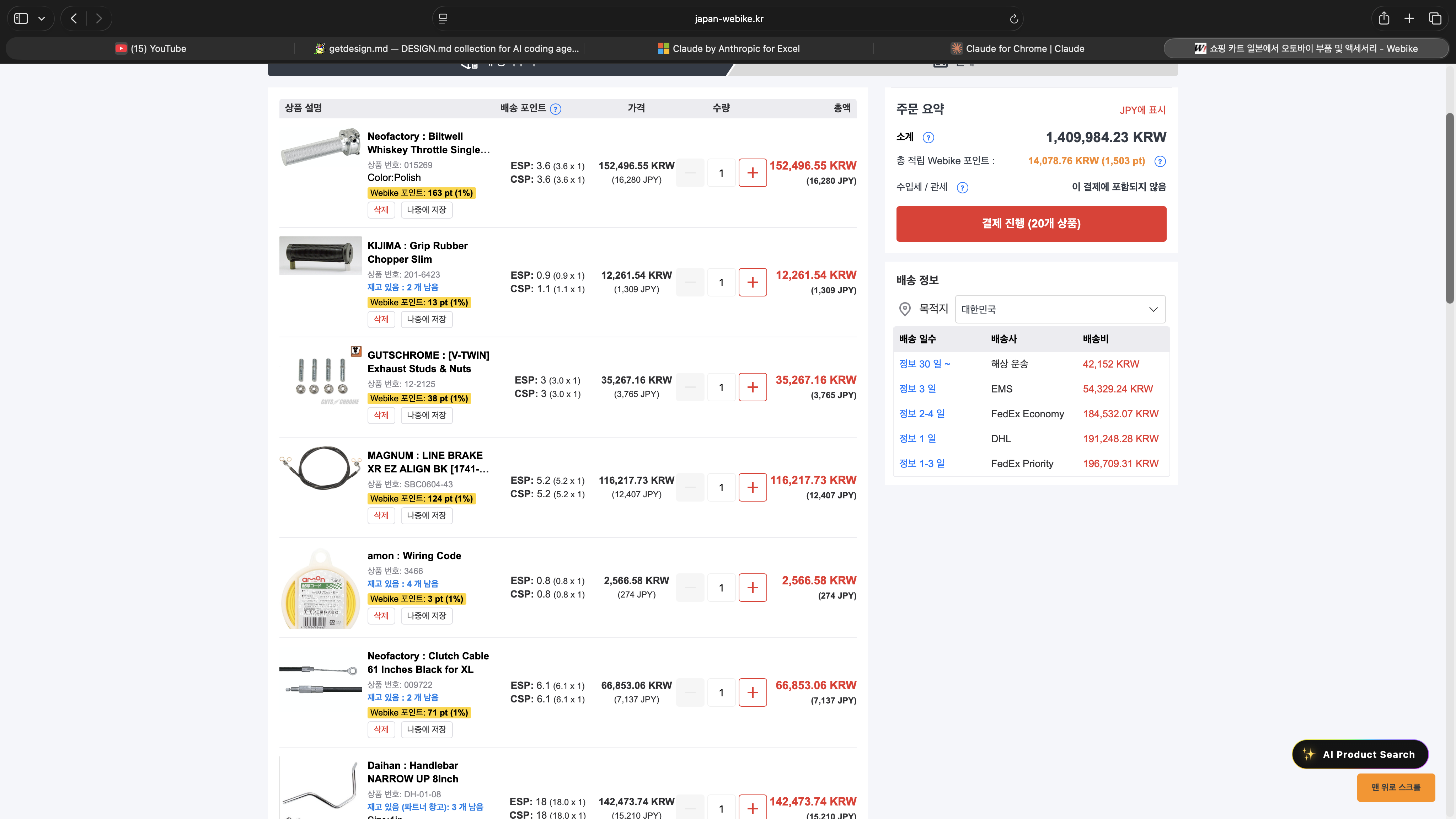Viewport: 1456px width, 819px height.
Task: Decrease quantity of GUTSCHROME Exhaust Studs
Action: pos(690,387)
